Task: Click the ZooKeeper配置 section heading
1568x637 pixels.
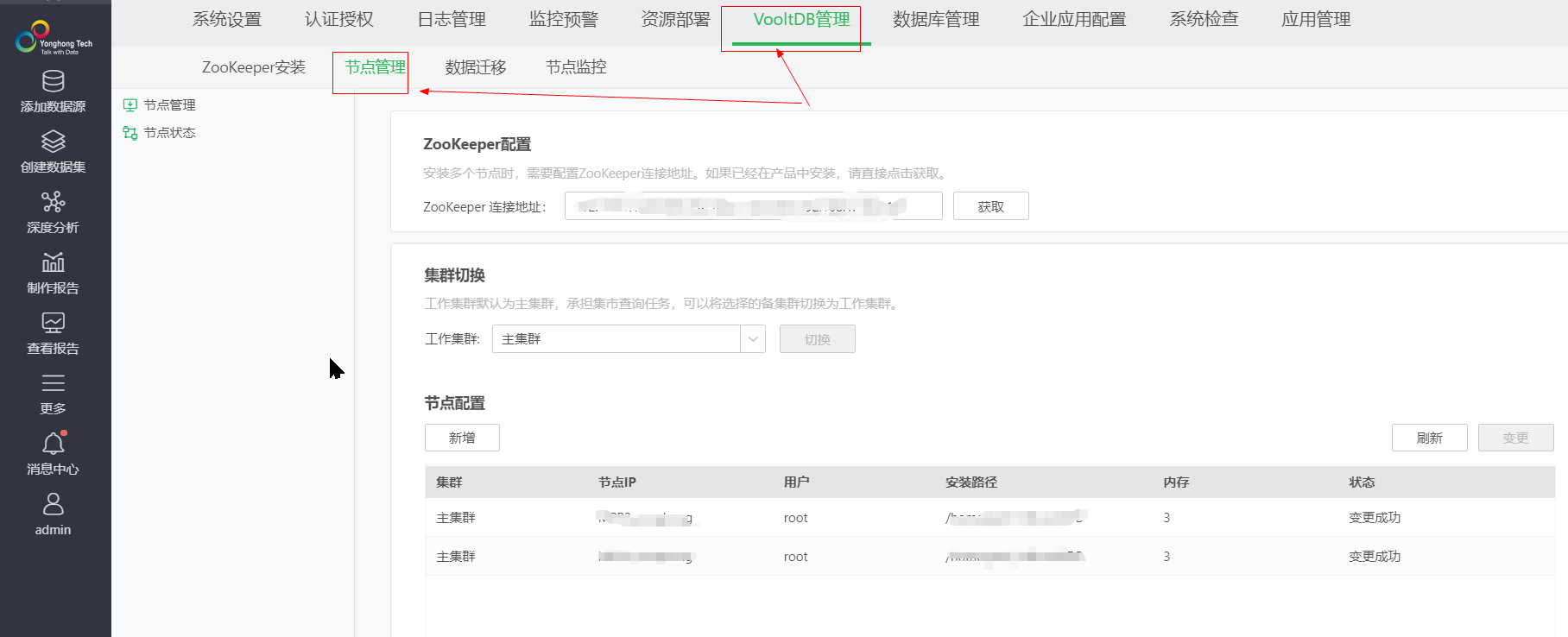Action: pos(477,144)
